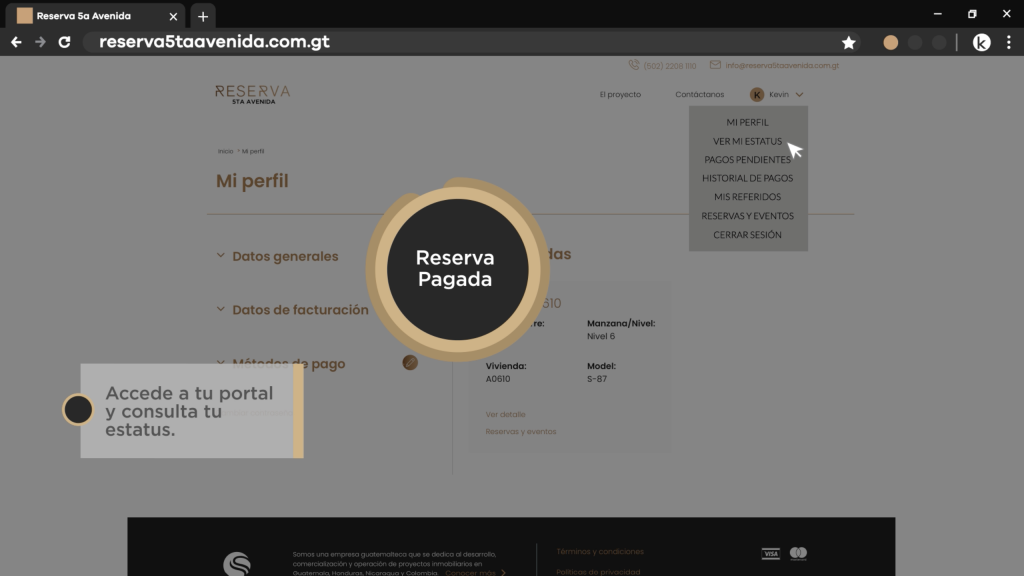Click the Vivienda value A0610
1024x576 pixels.
498,379
